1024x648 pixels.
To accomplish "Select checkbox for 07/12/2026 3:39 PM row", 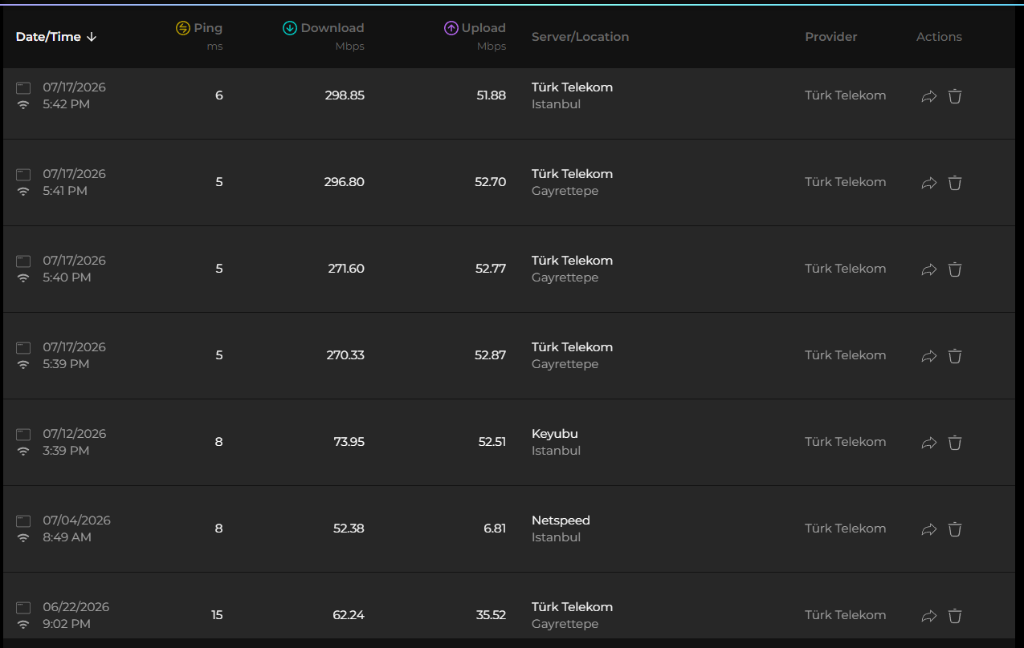I will click(24, 434).
